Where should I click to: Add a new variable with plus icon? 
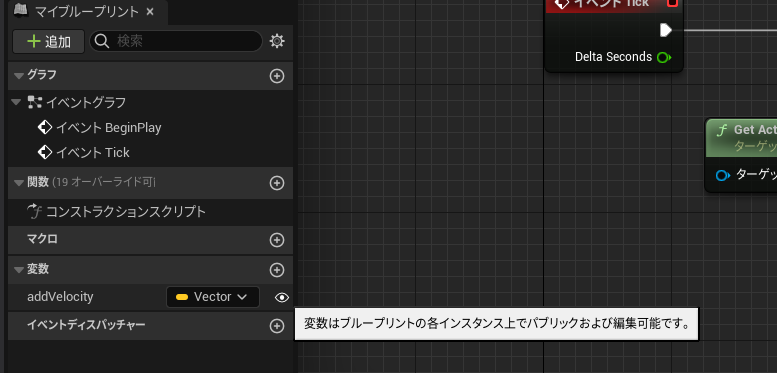[x=277, y=270]
